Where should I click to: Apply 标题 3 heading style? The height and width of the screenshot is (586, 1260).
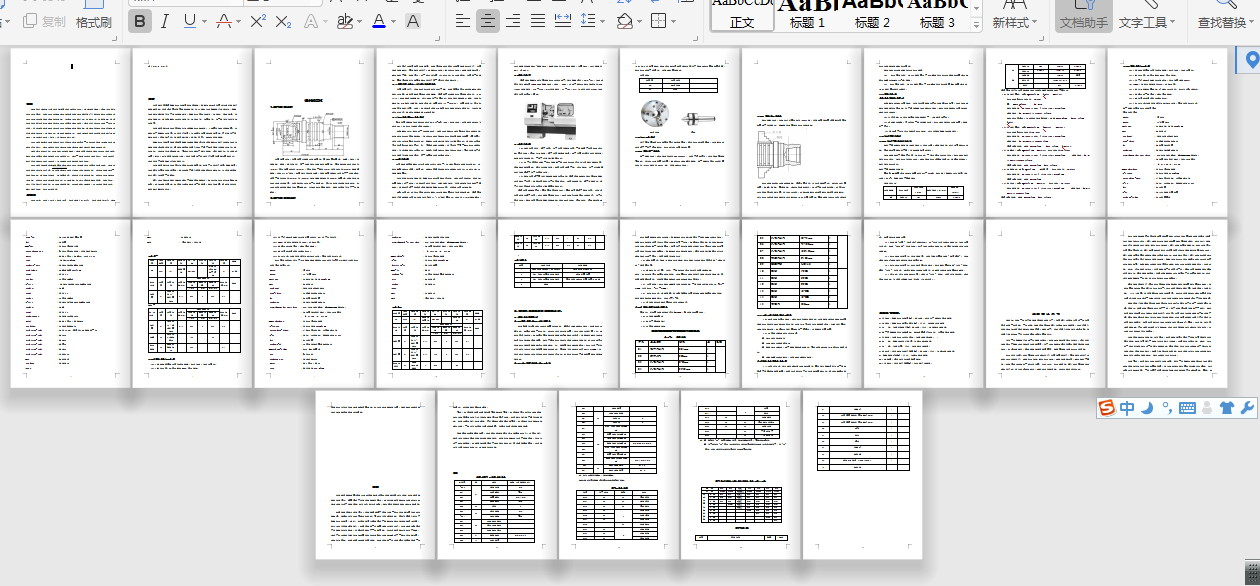click(x=937, y=14)
